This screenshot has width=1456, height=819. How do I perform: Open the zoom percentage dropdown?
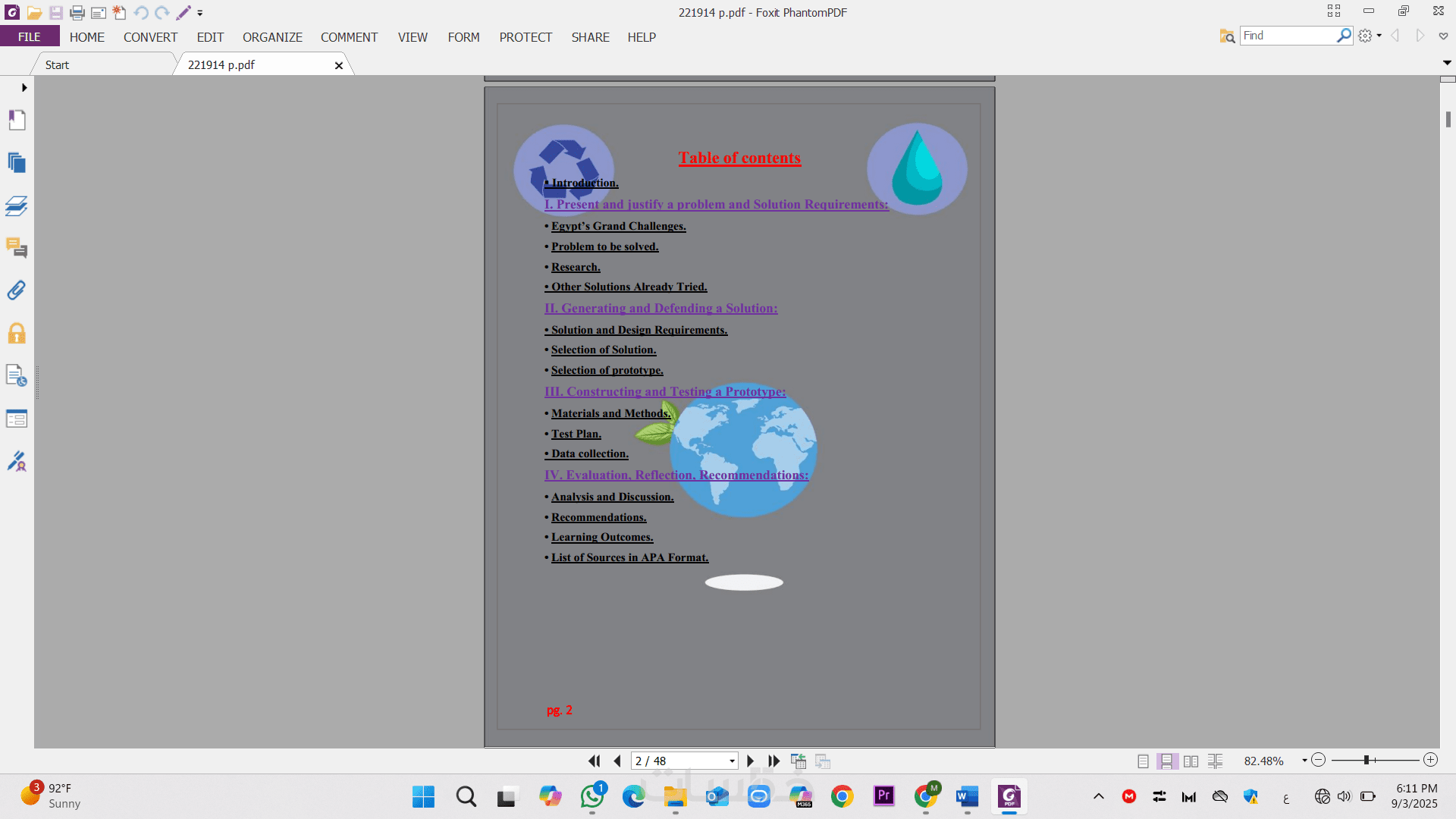tap(1304, 761)
